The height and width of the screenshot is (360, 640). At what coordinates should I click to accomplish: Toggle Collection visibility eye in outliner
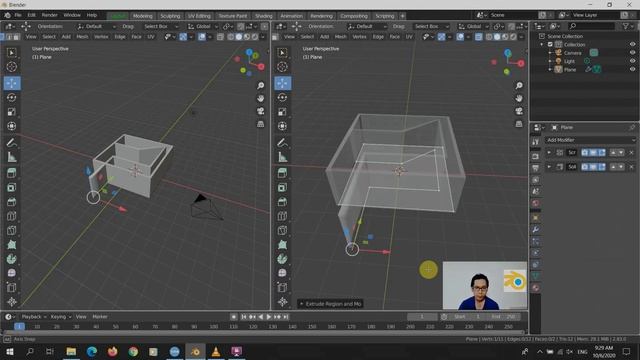coord(632,44)
